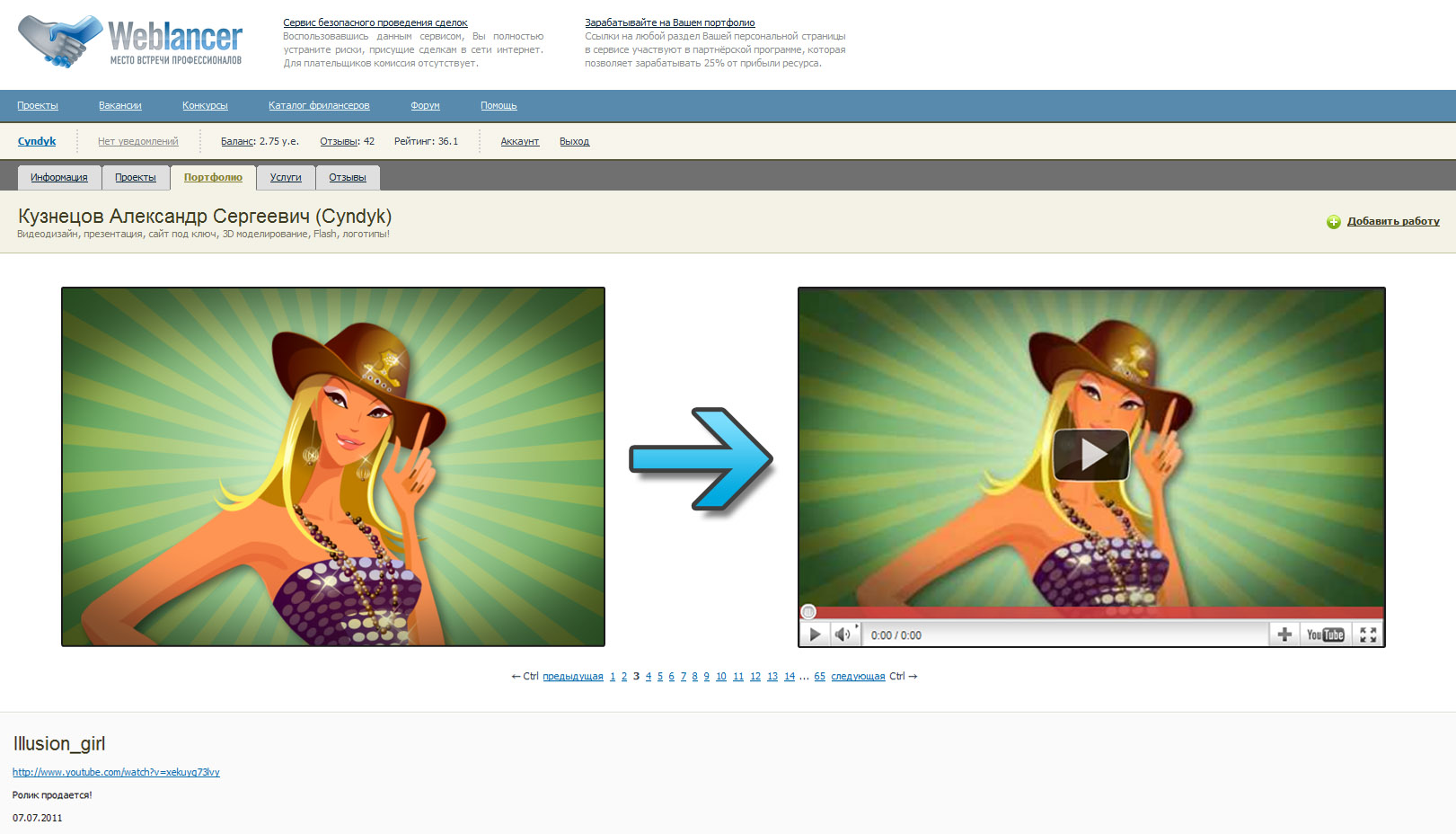Click the plus icon in the video controls

(x=1284, y=634)
